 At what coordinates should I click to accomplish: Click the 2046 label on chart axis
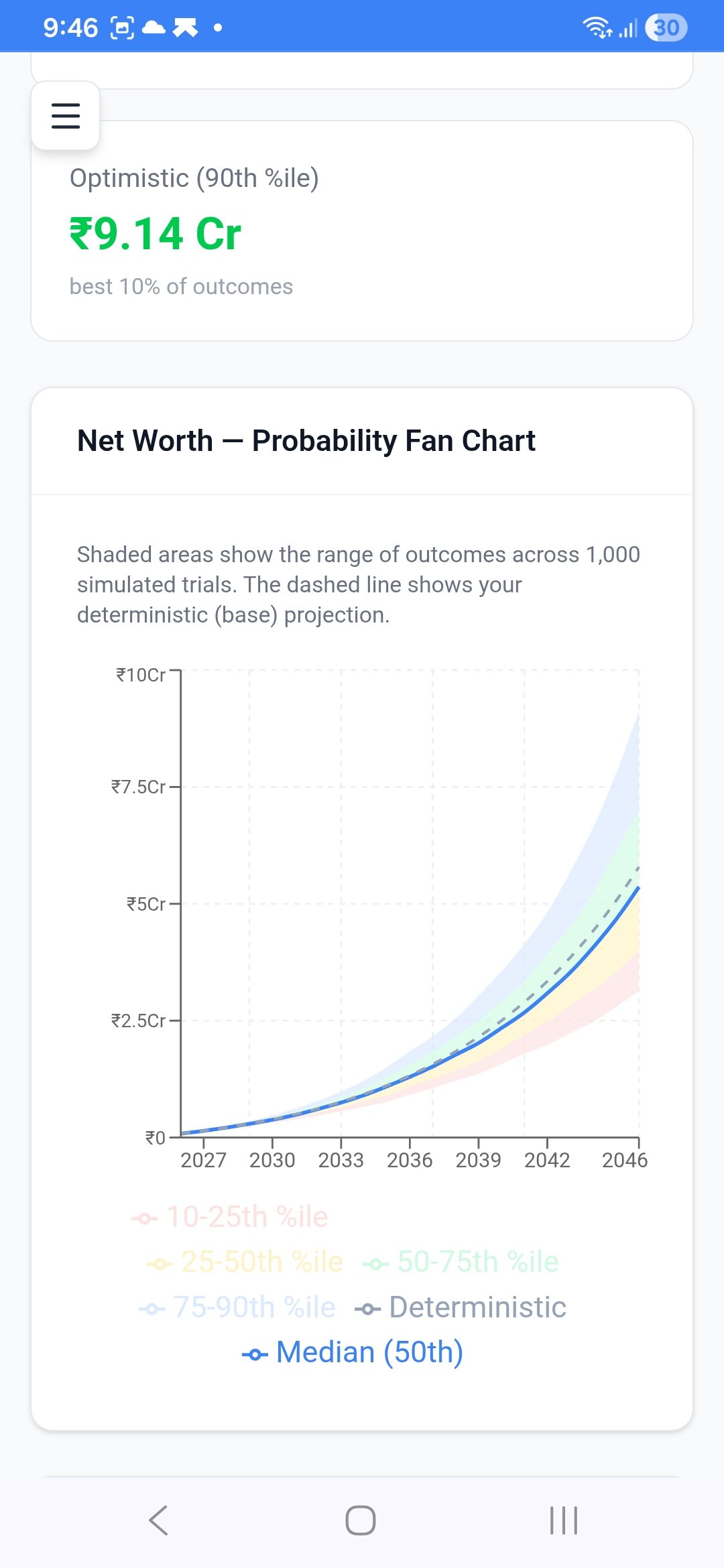pos(624,1160)
